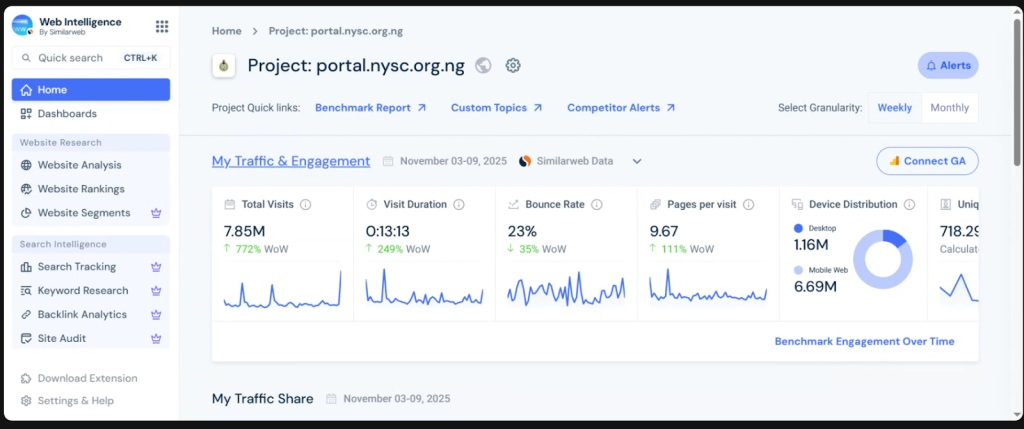Screen dimensions: 1024x429
Task: Expand the Similarweb Data source dropdown
Action: [637, 161]
